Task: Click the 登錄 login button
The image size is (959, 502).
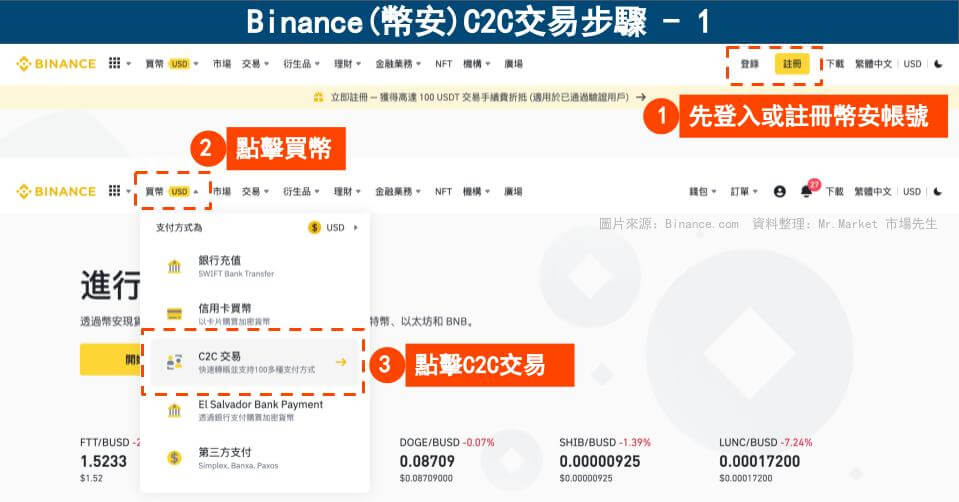Action: [x=750, y=64]
